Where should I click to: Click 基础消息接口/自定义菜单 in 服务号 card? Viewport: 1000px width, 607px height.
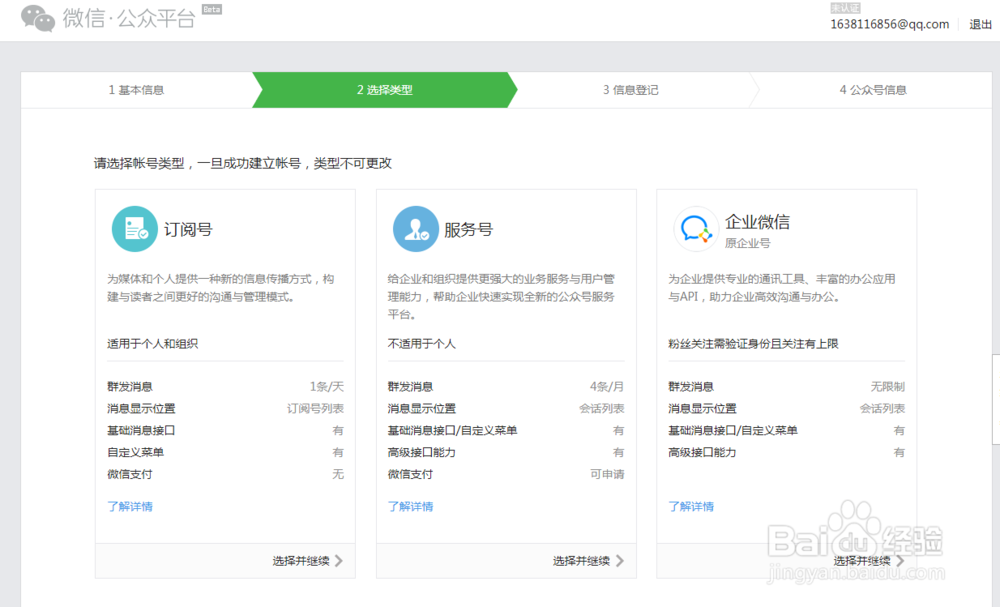pos(452,430)
